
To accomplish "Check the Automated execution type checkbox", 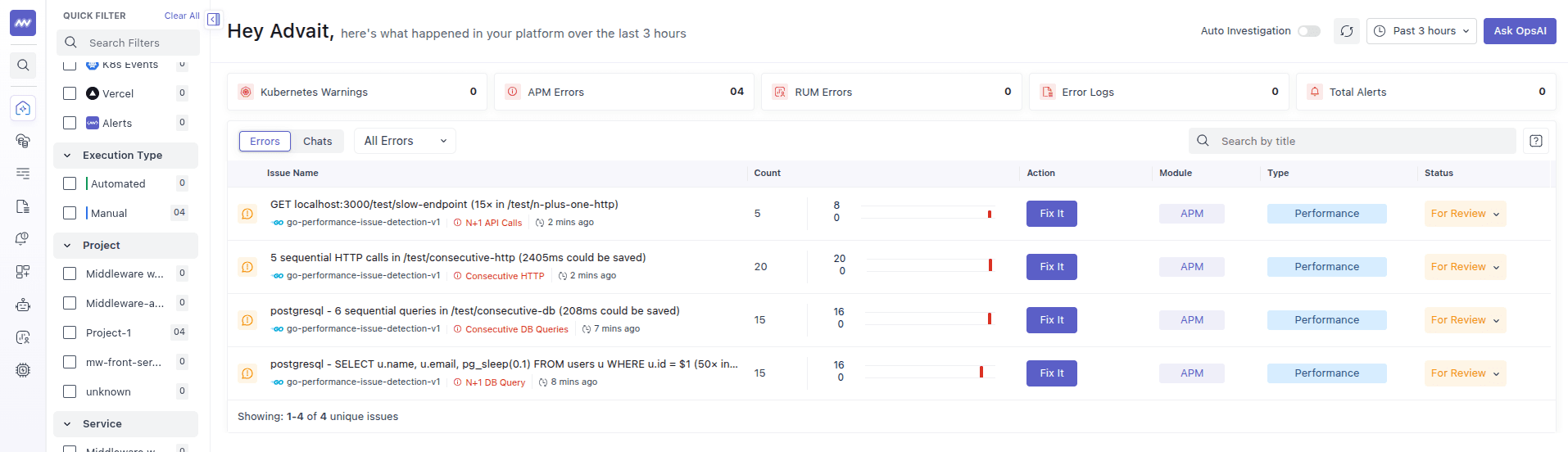I will (x=70, y=183).
